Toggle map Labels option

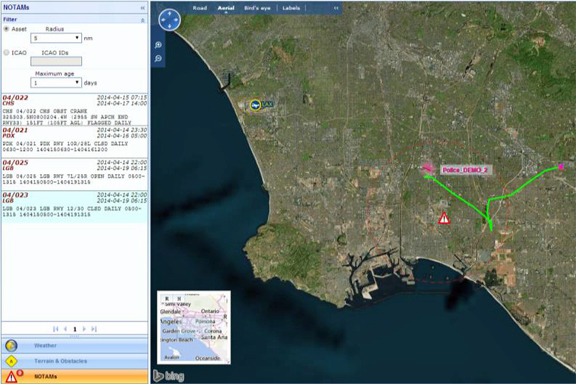coord(291,8)
